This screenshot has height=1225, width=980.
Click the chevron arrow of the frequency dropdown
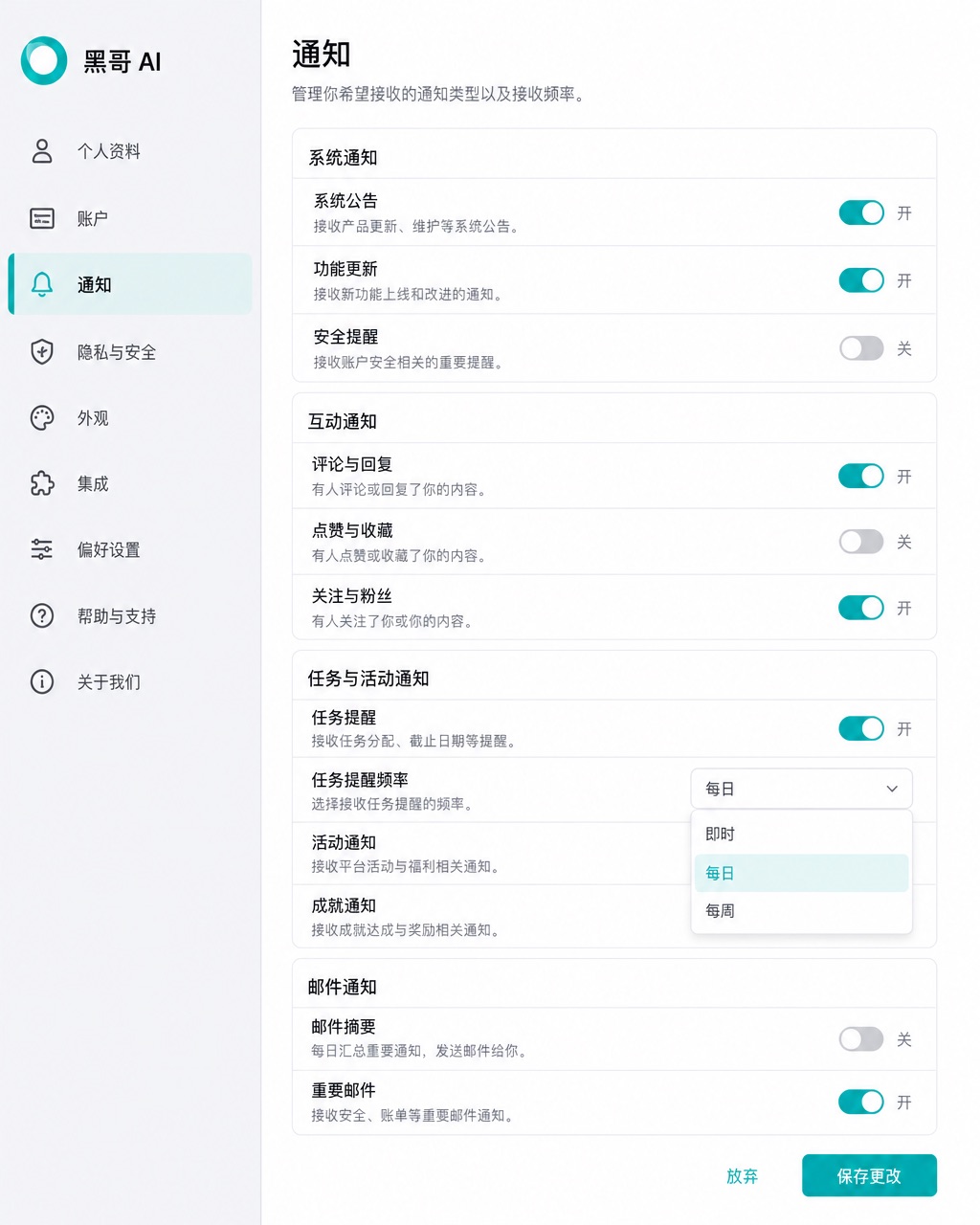pyautogui.click(x=892, y=789)
